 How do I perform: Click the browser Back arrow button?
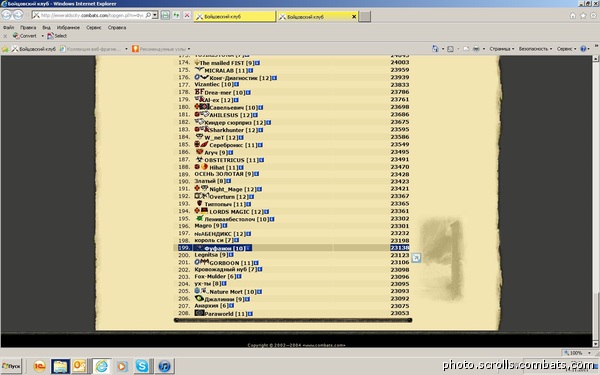7,15
